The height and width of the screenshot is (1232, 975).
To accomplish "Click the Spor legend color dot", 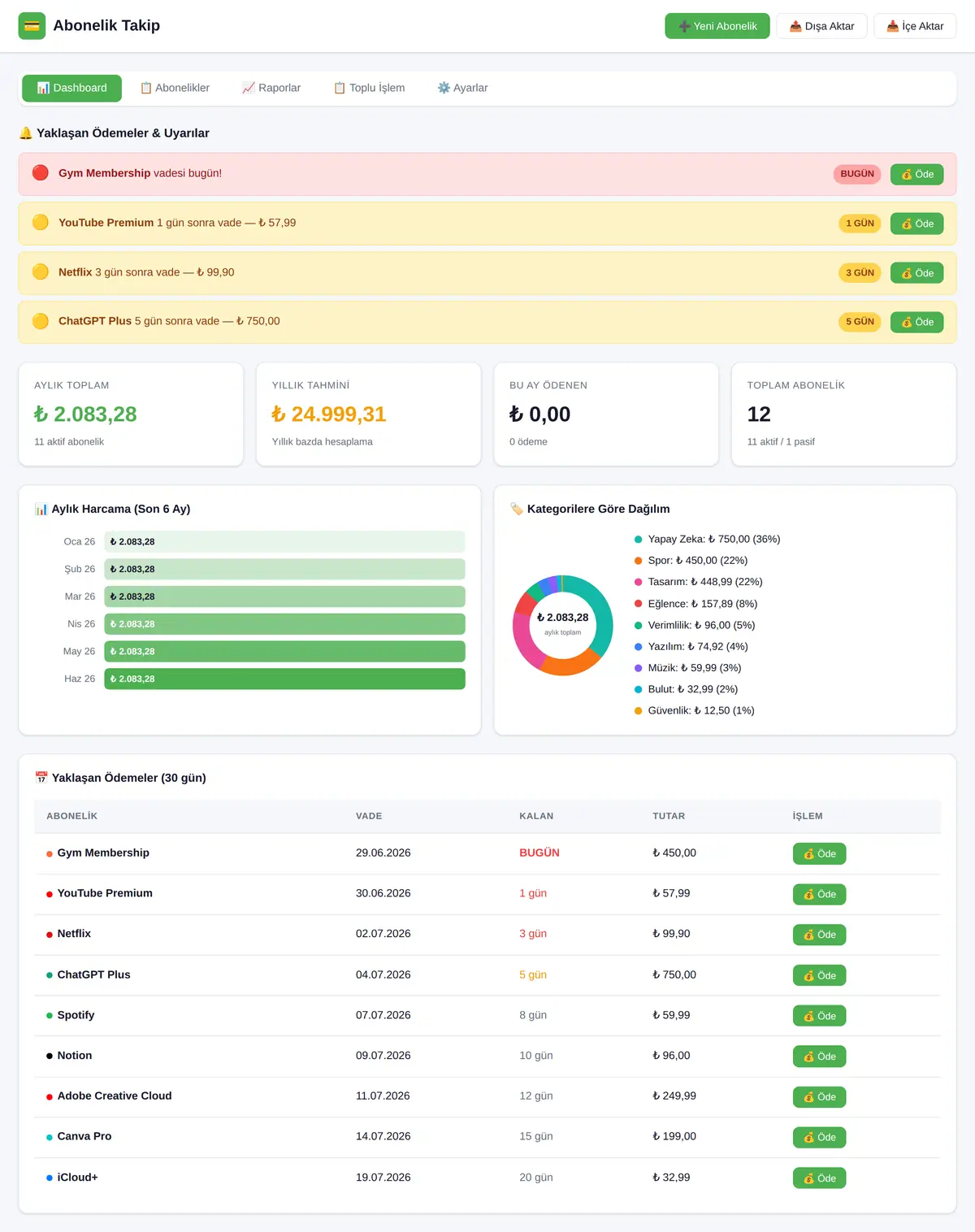I will pyautogui.click(x=639, y=561).
